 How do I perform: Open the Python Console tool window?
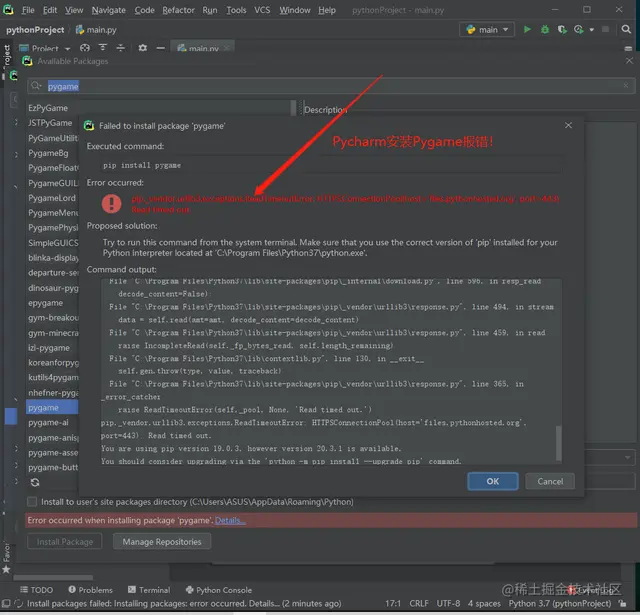pos(219,590)
